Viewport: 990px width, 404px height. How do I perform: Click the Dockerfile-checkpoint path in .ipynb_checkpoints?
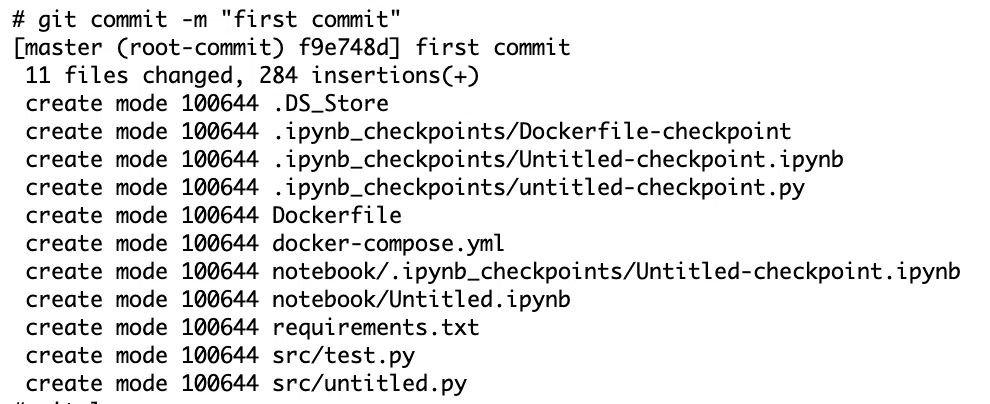[532, 131]
